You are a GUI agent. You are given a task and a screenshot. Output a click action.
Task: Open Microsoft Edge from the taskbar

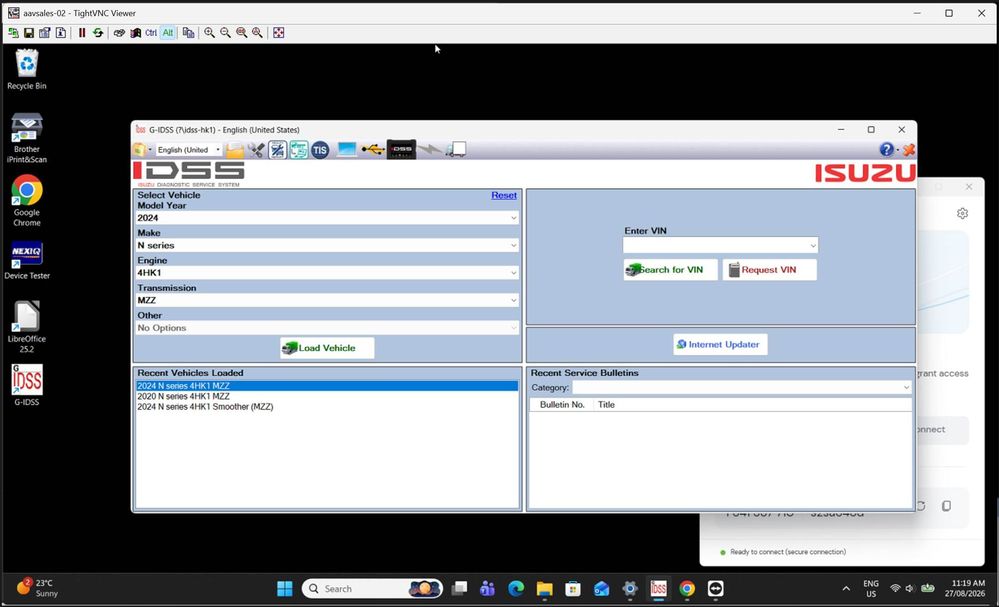click(x=516, y=589)
